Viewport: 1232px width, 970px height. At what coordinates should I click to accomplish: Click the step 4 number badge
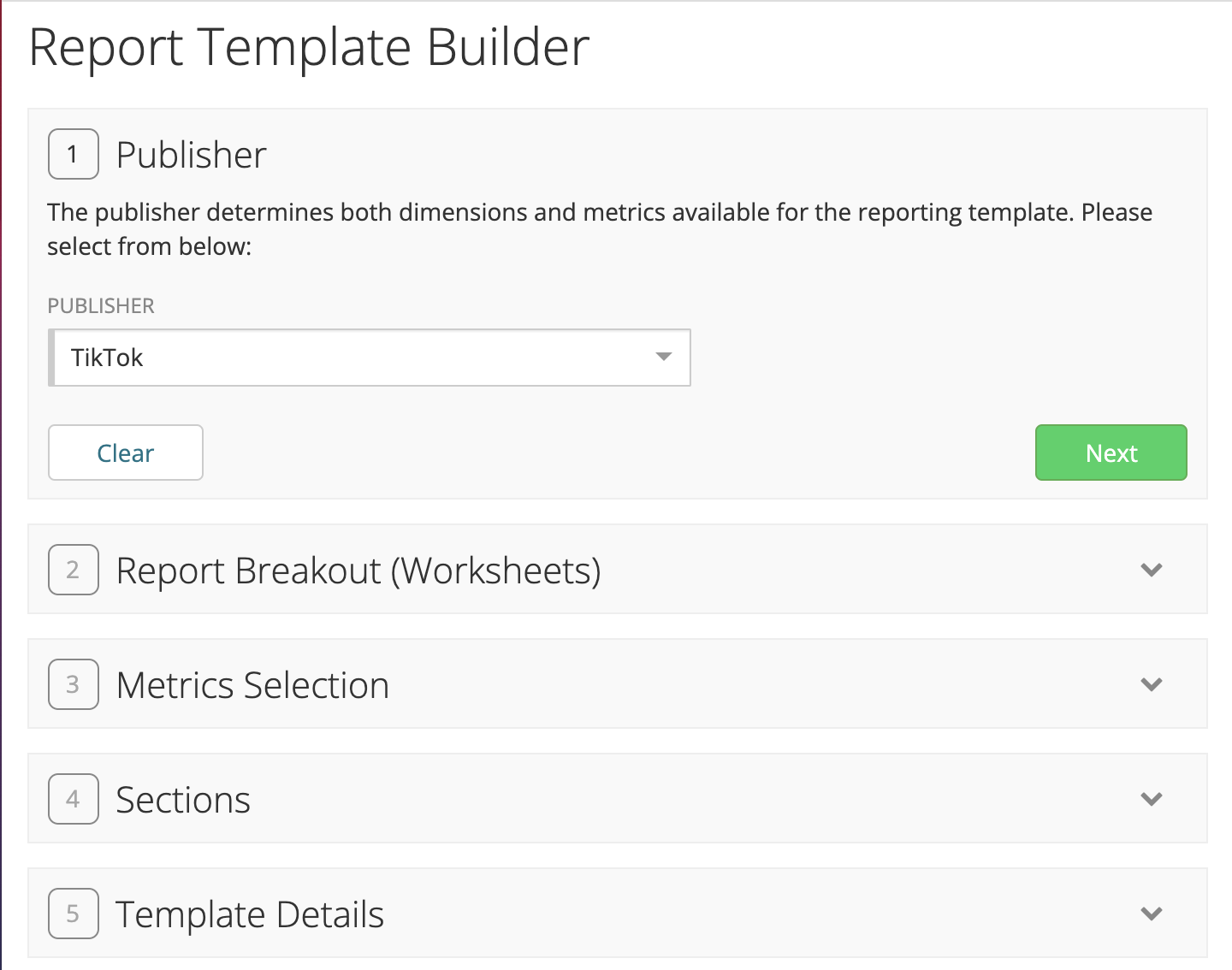[74, 799]
